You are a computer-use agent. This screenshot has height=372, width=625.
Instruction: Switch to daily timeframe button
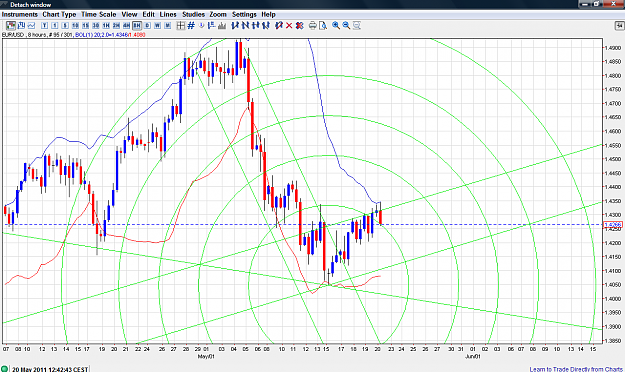[147, 26]
